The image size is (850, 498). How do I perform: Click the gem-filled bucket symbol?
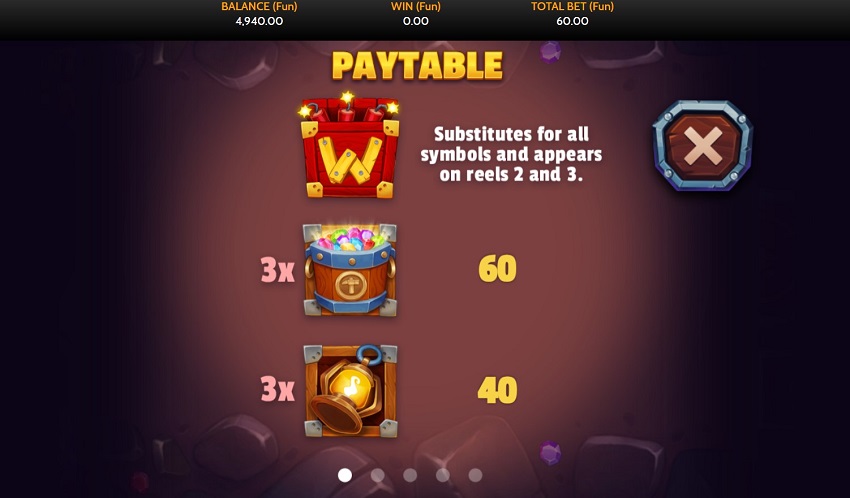tap(350, 269)
